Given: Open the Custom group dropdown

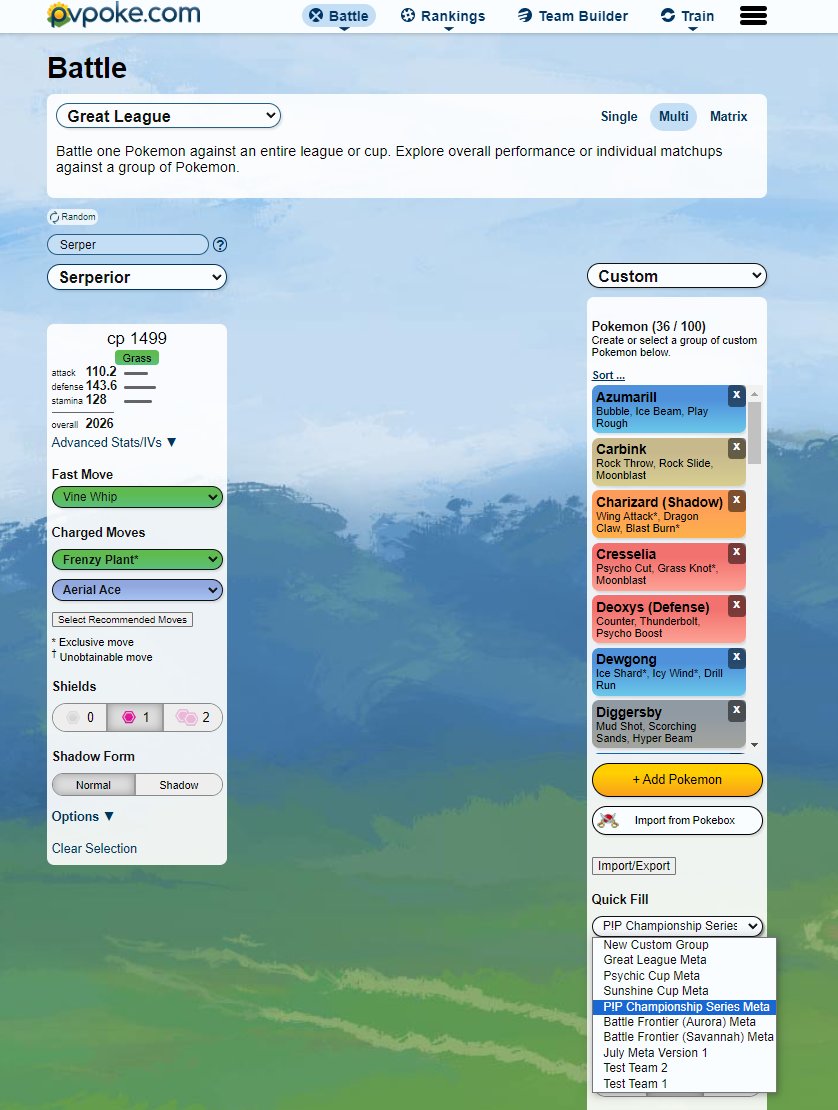Looking at the screenshot, I should [x=677, y=276].
